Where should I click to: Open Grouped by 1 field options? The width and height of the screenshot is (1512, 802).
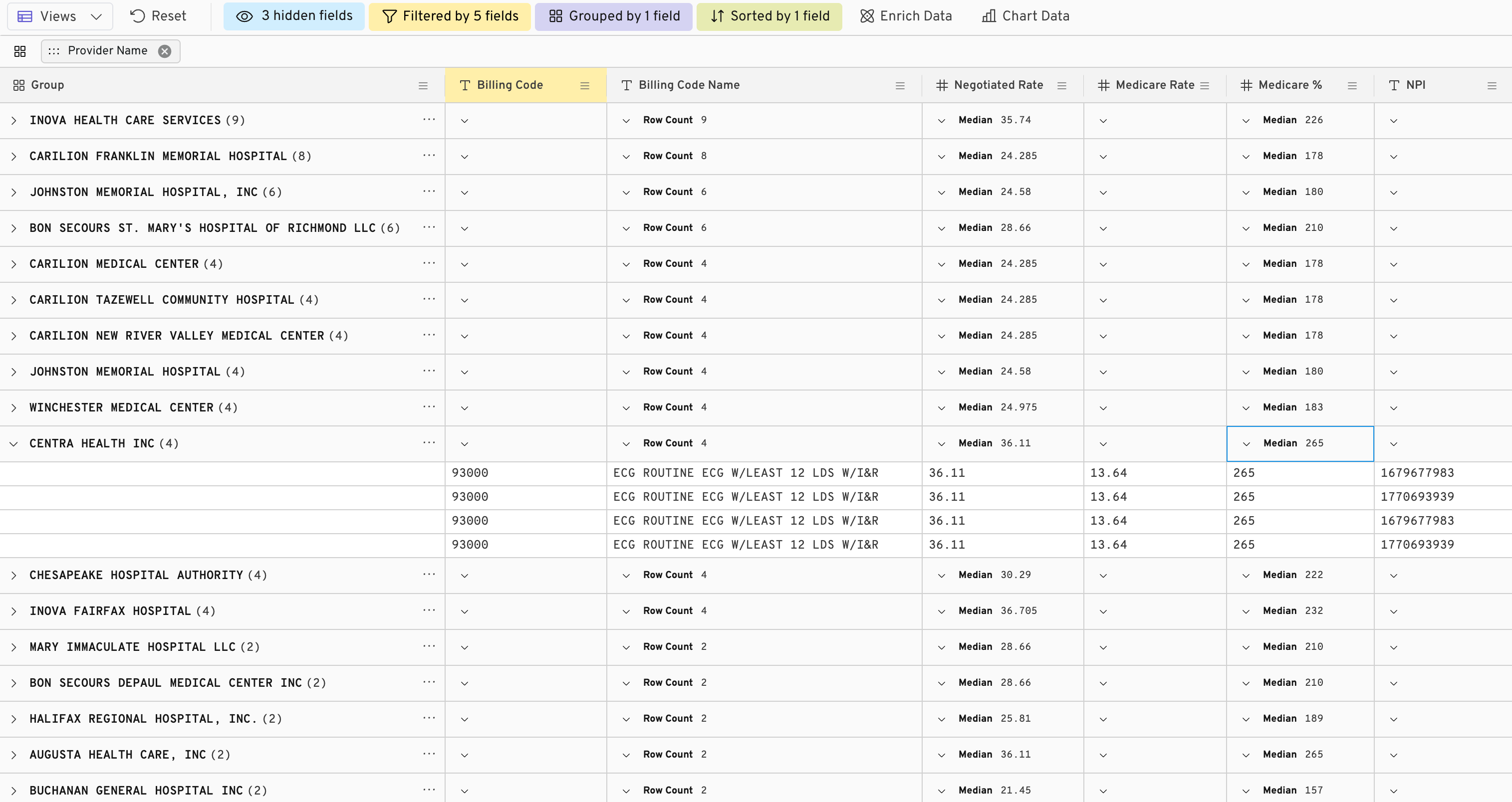[x=613, y=16]
